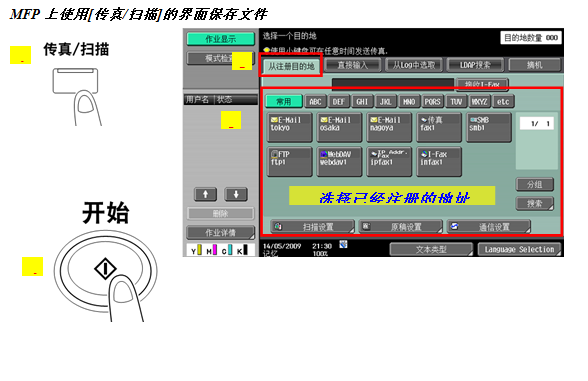
Task: Click the Language Selection button
Action: 519,249
